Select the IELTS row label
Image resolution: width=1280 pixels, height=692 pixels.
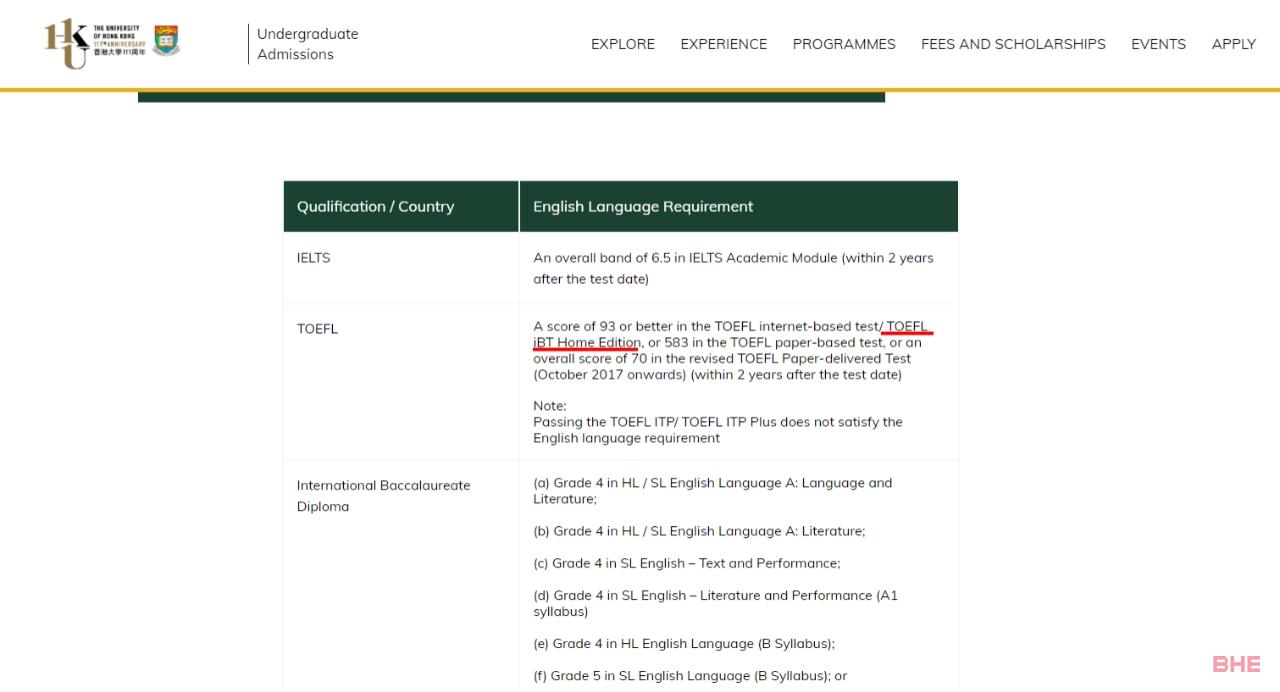[313, 258]
